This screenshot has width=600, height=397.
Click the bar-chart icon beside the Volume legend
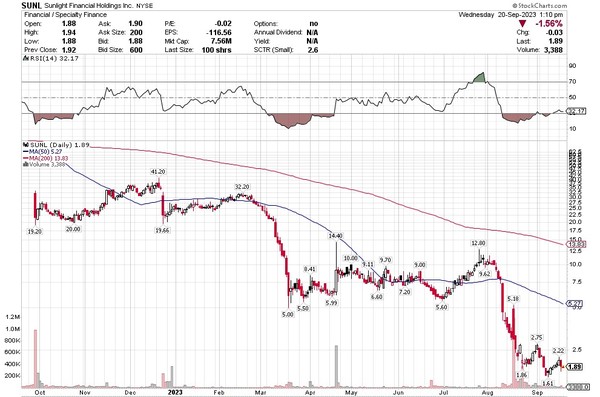pos(26,164)
